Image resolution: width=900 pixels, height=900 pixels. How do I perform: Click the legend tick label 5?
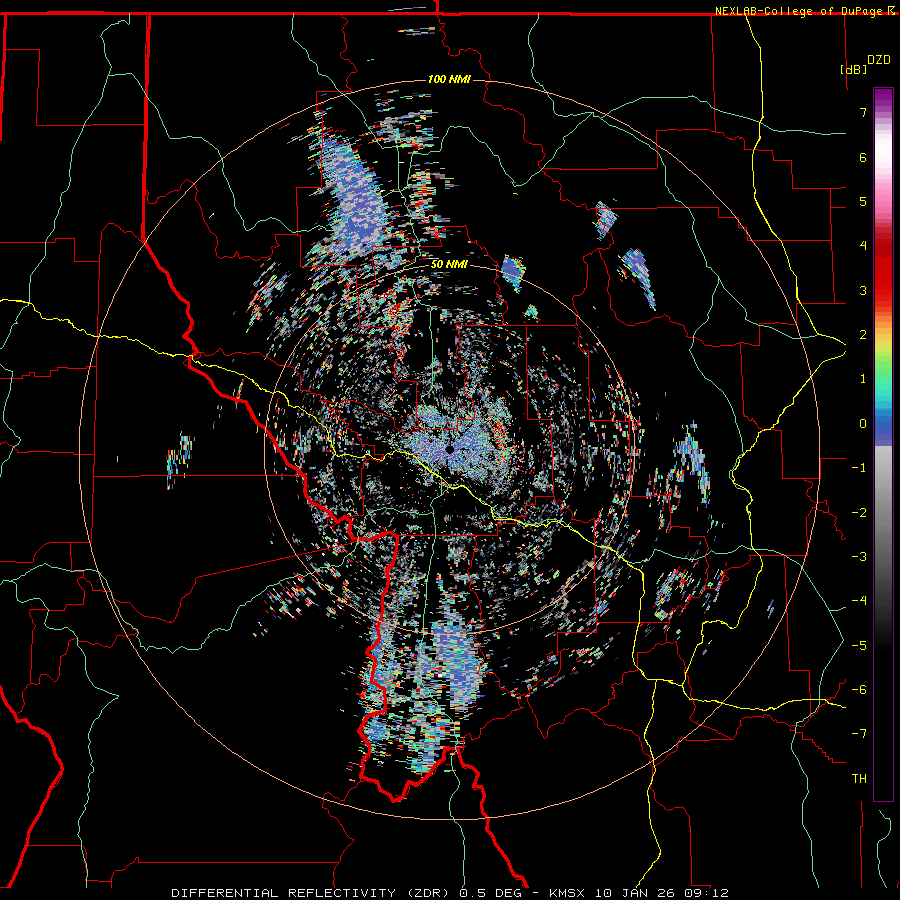(863, 201)
